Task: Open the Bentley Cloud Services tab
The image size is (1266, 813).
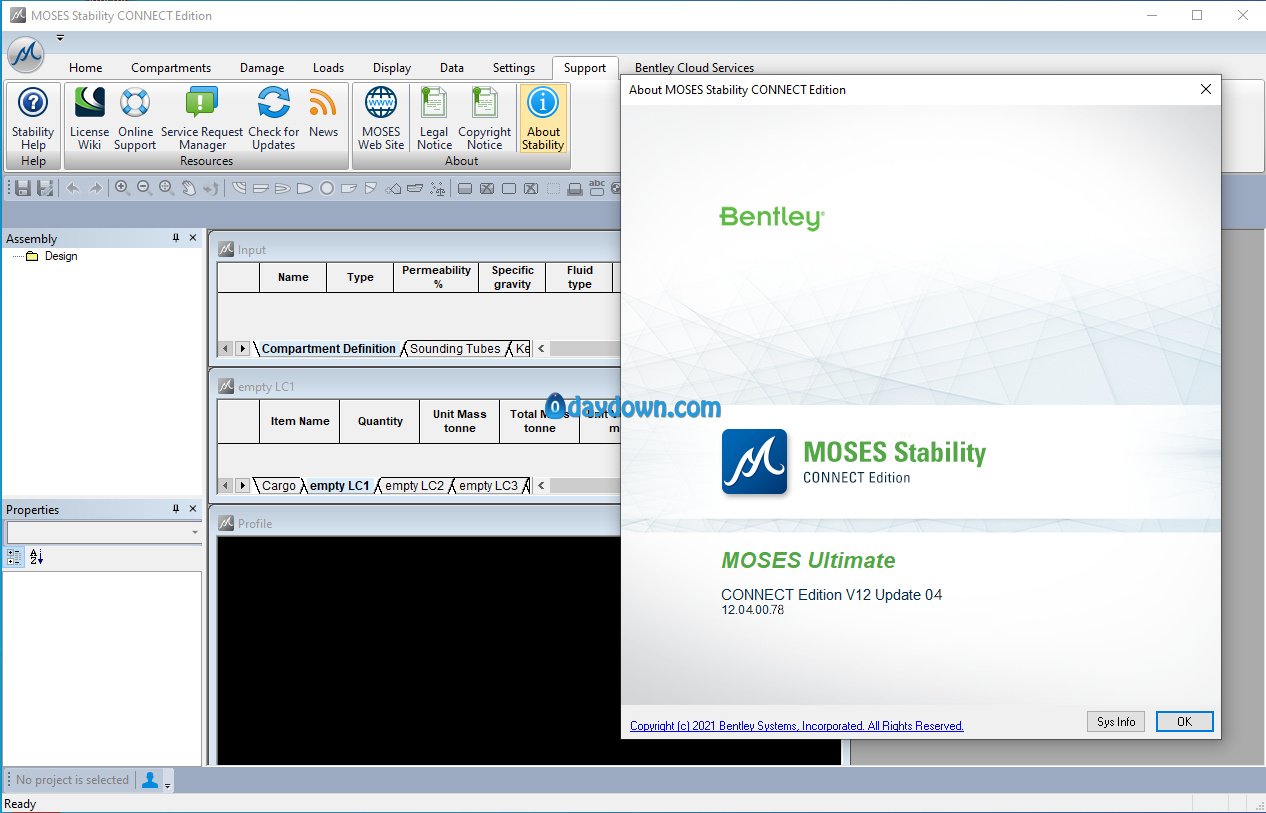Action: 694,68
